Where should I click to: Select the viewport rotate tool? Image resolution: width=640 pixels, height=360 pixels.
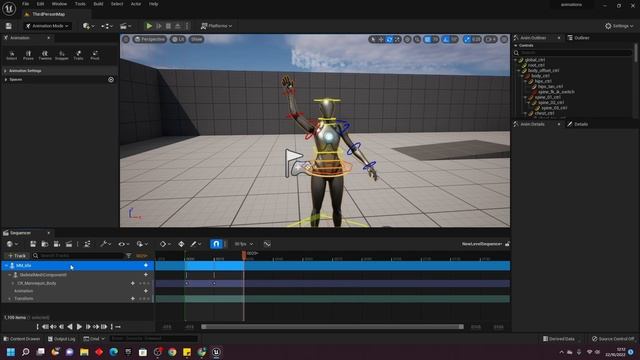389,39
